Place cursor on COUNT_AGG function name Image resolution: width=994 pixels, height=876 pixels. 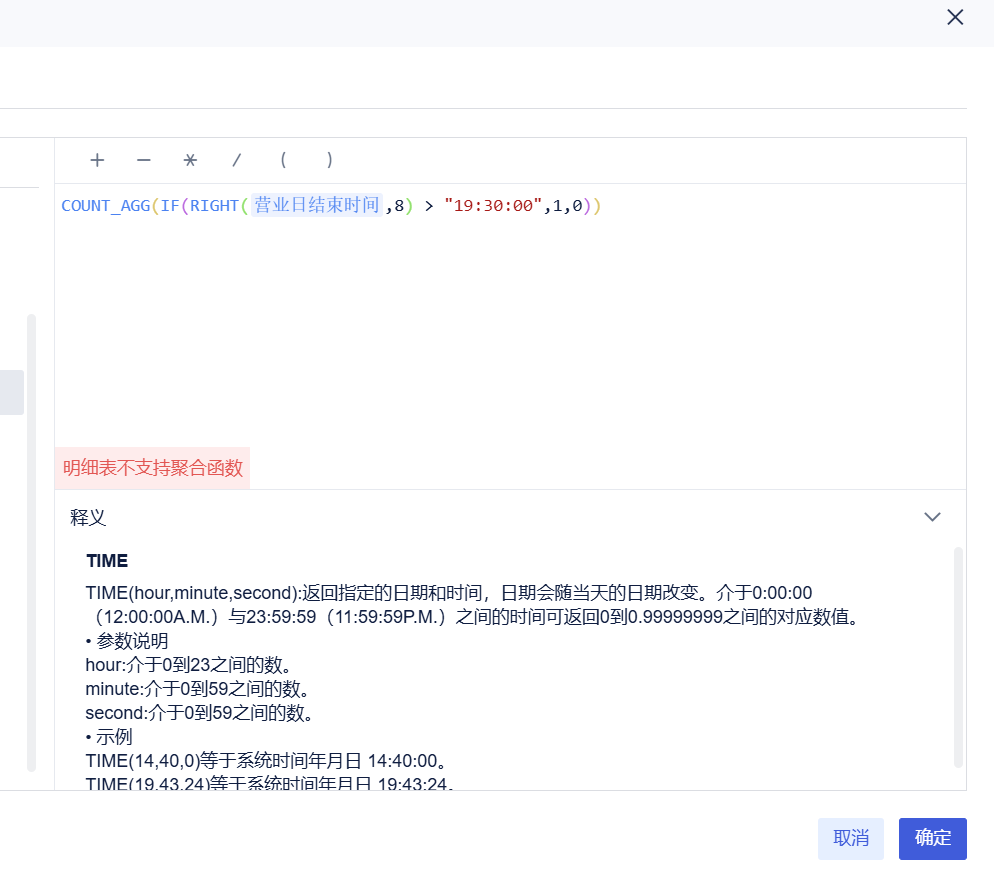pyautogui.click(x=105, y=206)
